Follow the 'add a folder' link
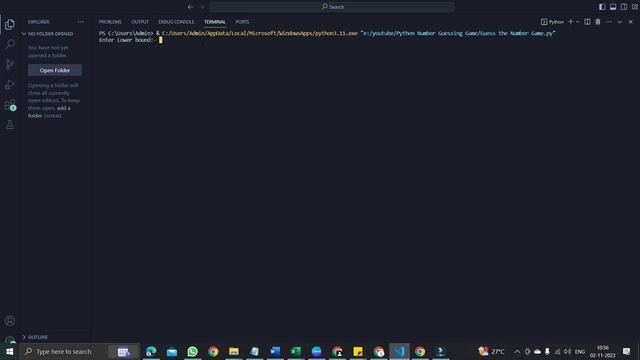The image size is (640, 360). 49,112
